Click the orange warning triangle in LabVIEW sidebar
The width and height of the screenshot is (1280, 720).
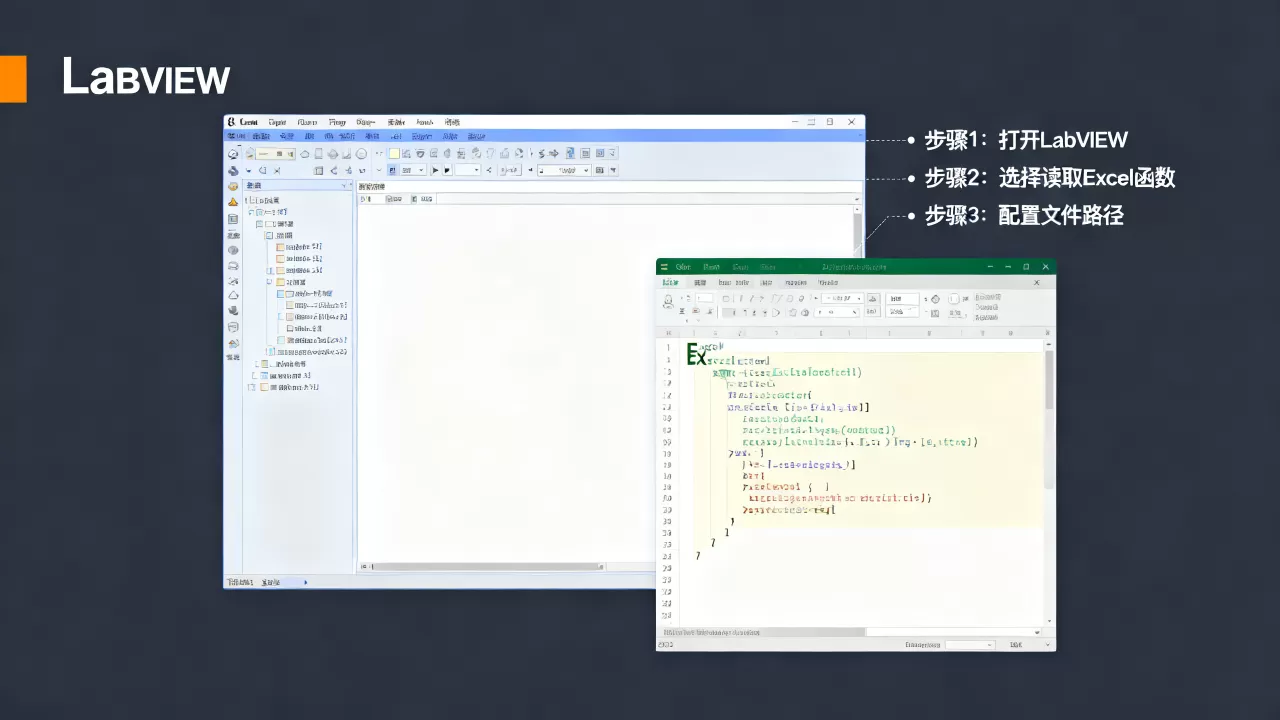233,202
